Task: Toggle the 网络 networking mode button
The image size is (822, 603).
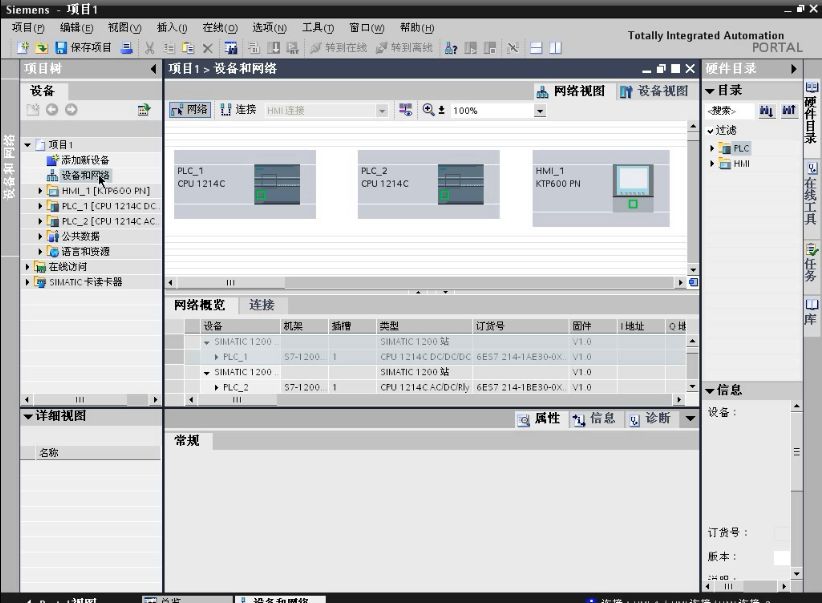Action: (x=190, y=110)
